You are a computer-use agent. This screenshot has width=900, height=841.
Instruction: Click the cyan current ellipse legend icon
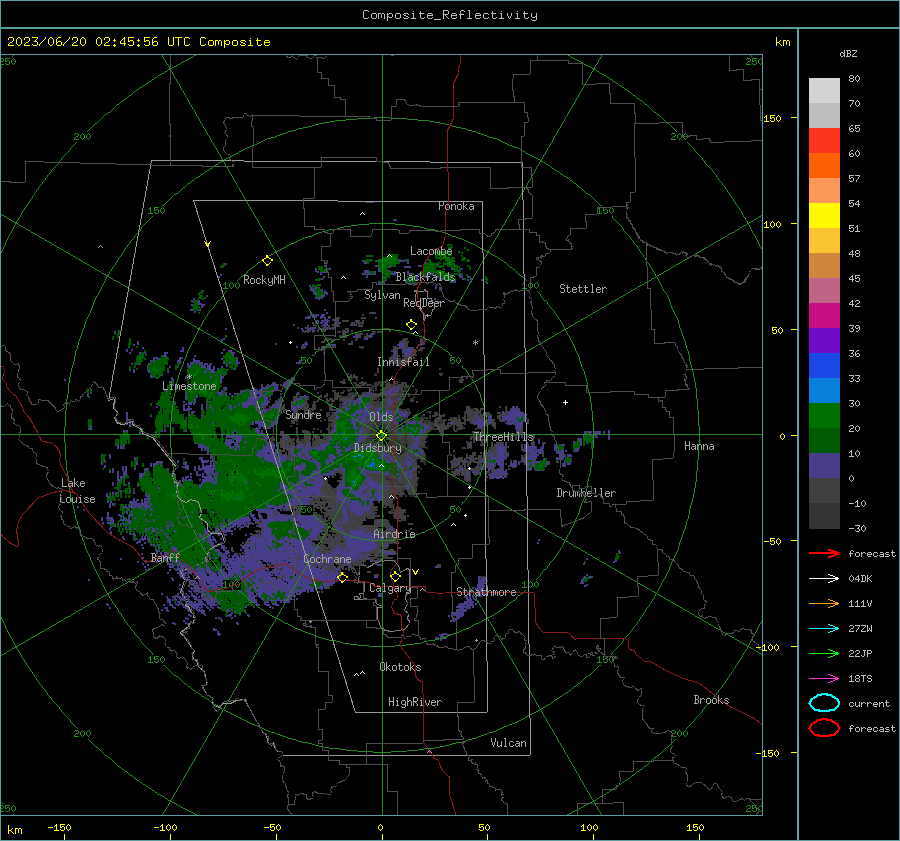pyautogui.click(x=824, y=703)
